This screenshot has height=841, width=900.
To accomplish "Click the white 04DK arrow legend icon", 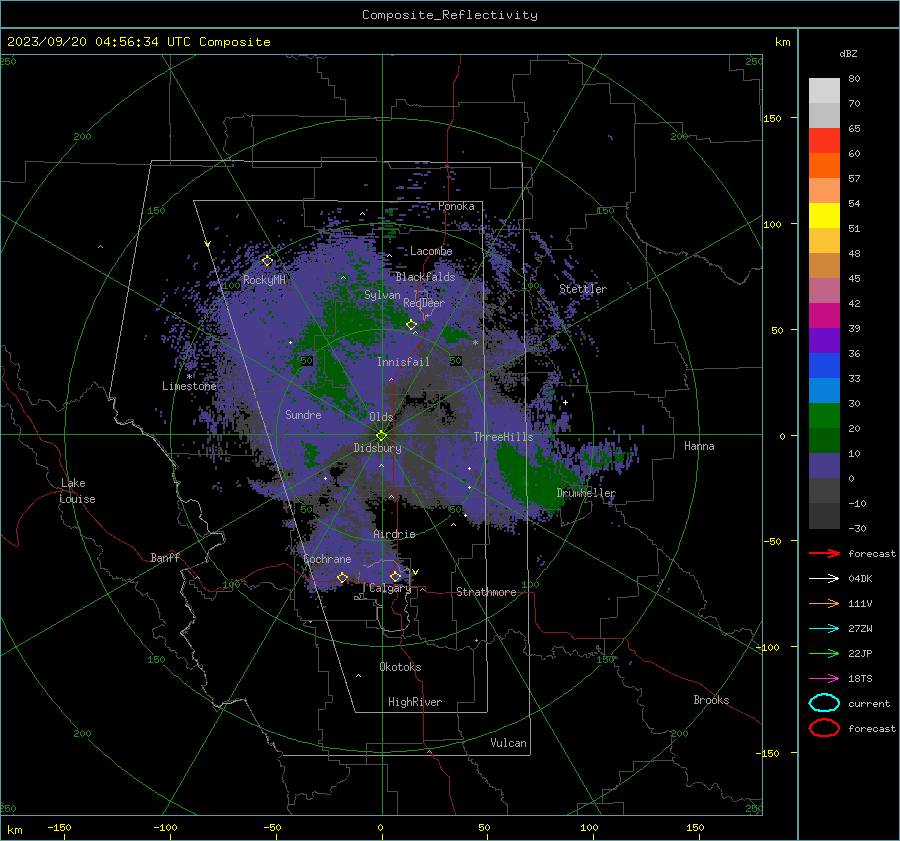I will pos(824,579).
